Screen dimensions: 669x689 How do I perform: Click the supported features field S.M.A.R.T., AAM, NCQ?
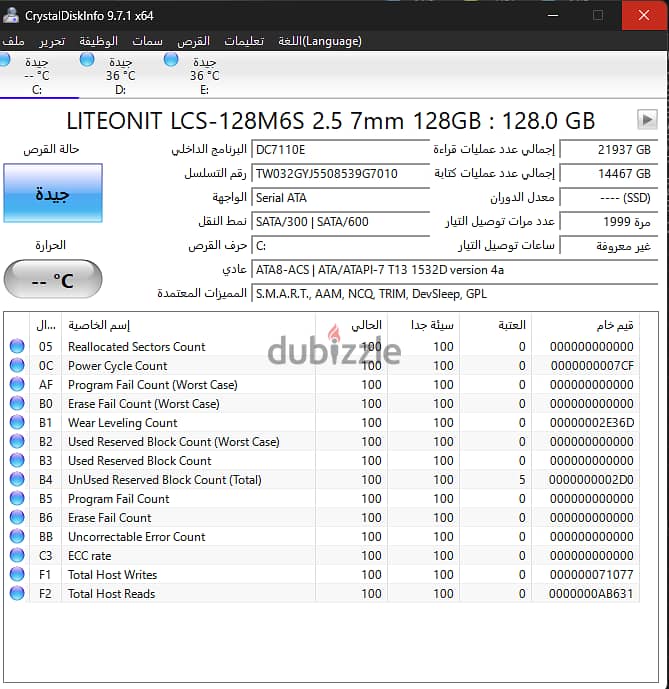click(x=455, y=294)
